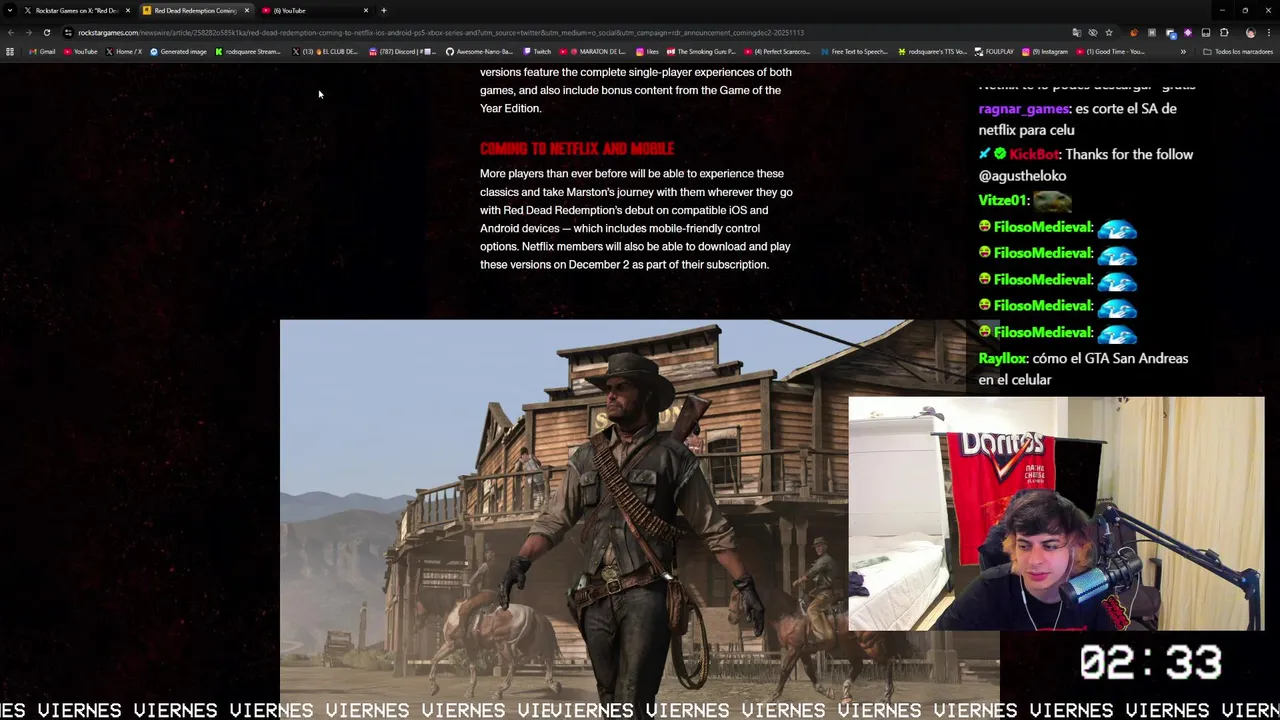Open the Gmail bookmark
The image size is (1280, 720).
coord(42,51)
